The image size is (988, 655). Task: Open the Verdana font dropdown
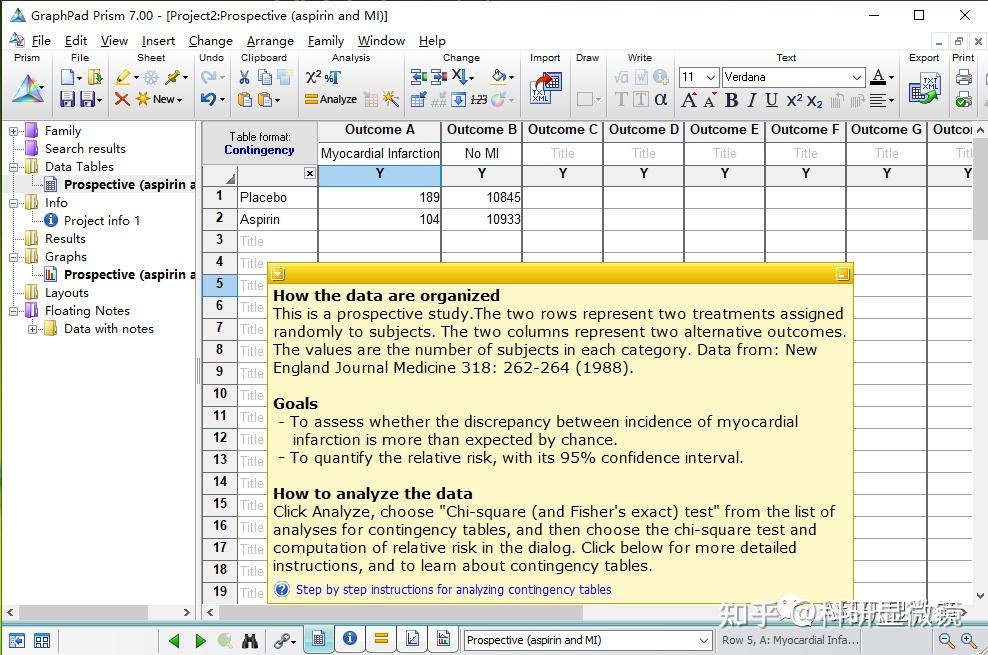(x=857, y=77)
